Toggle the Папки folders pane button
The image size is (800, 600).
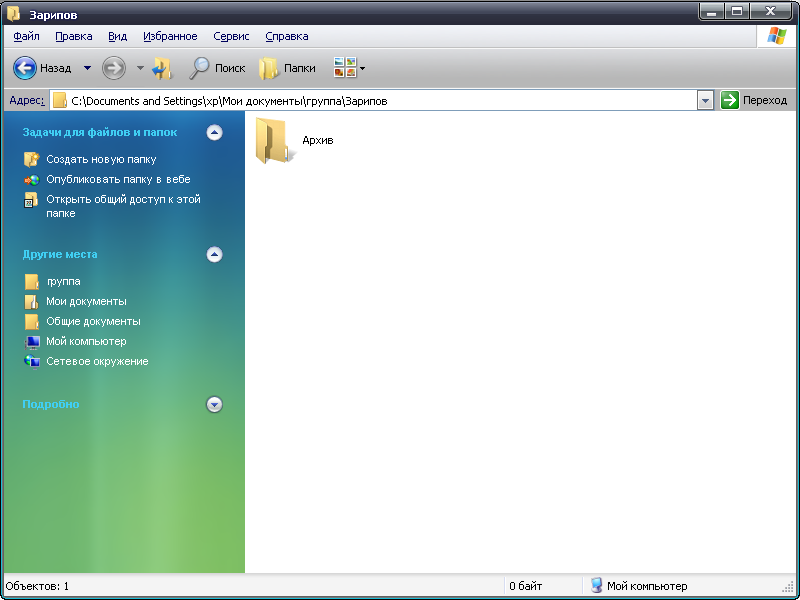(x=287, y=68)
